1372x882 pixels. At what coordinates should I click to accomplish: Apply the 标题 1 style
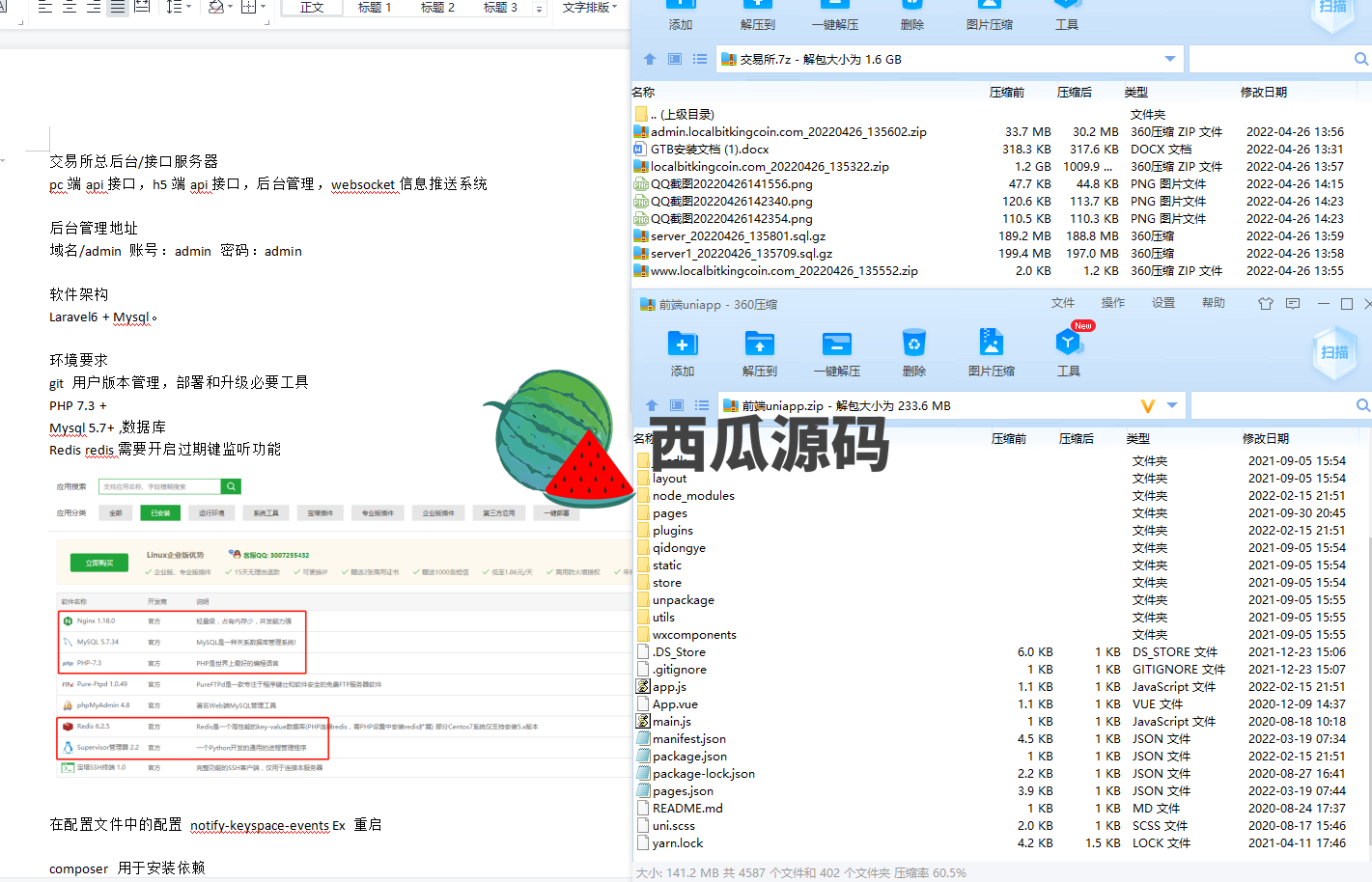pos(375,7)
